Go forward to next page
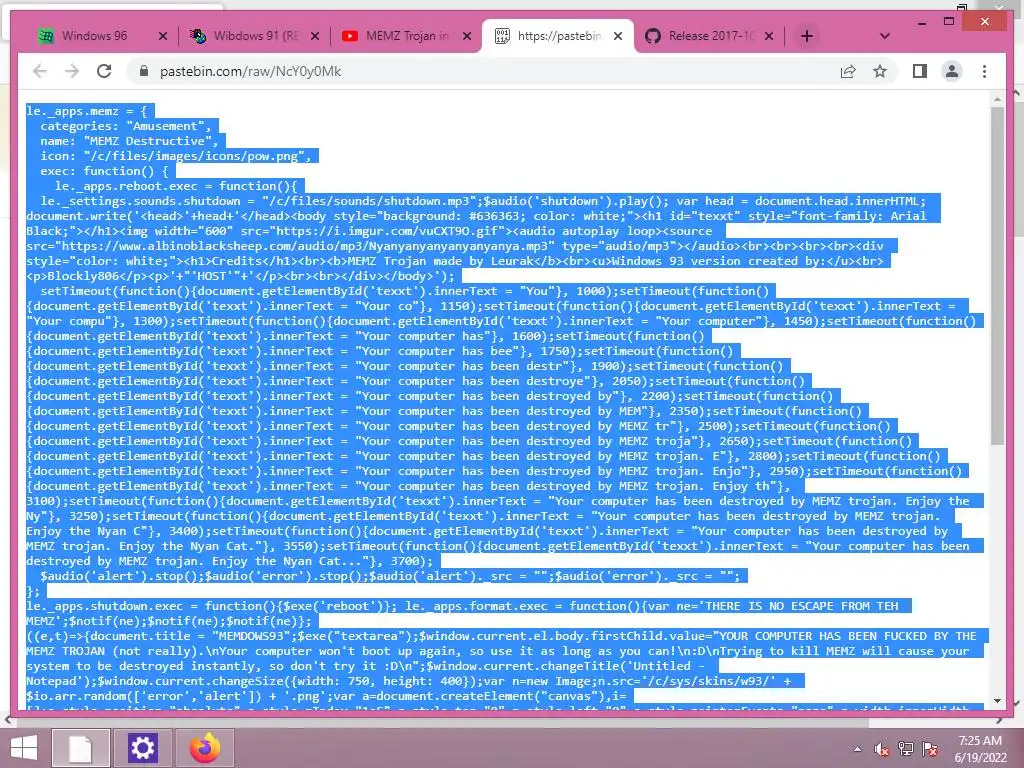 point(72,71)
